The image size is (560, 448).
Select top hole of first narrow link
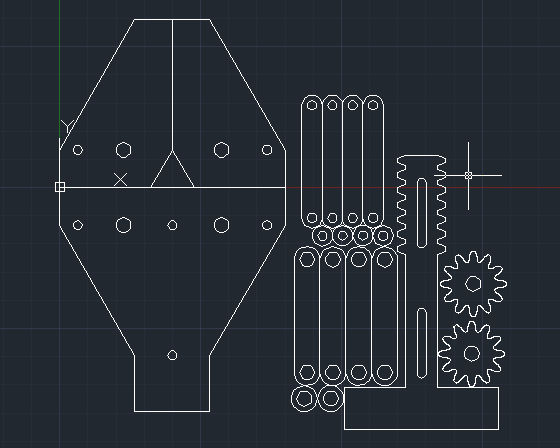[312, 105]
